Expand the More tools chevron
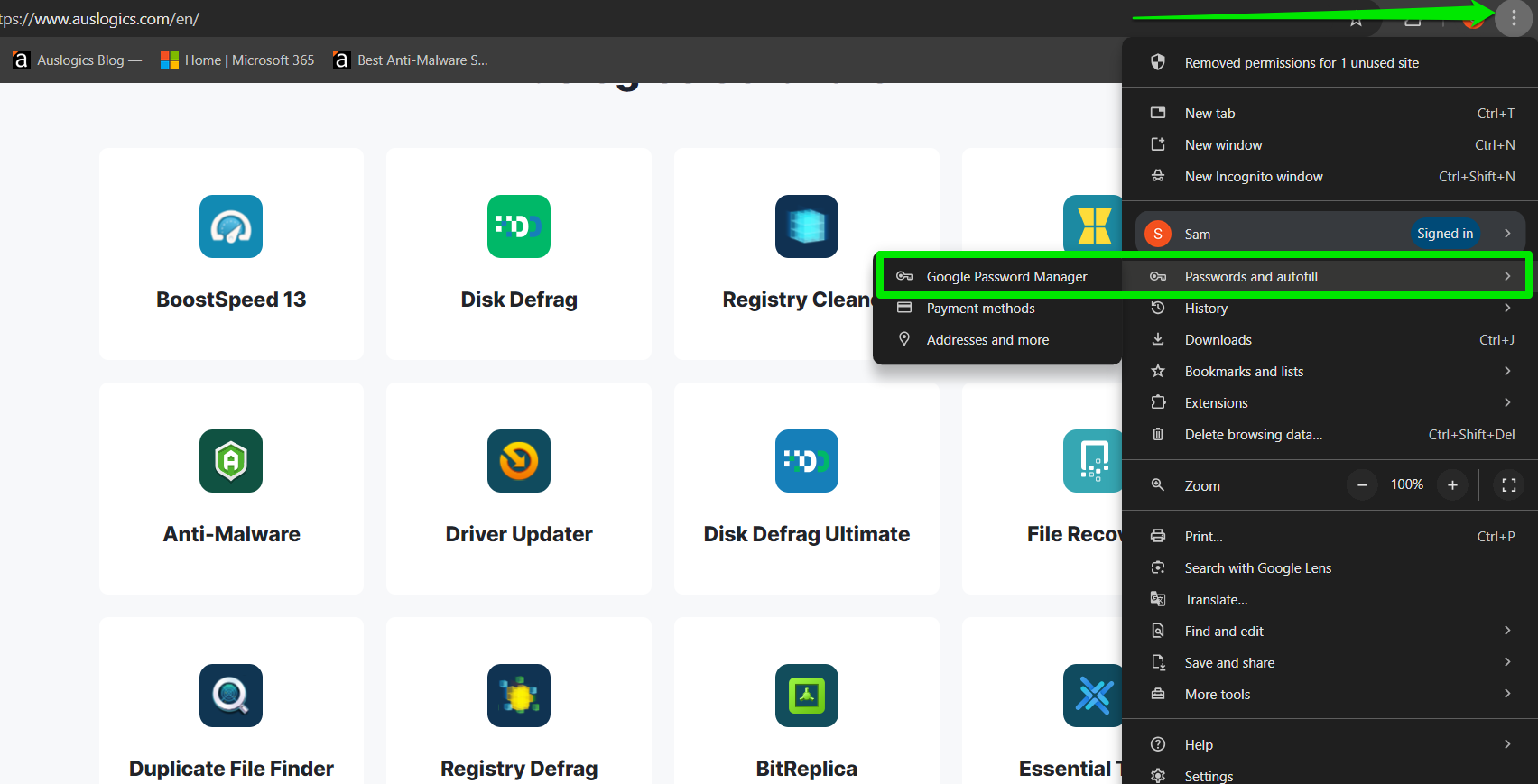The width and height of the screenshot is (1538, 784). (x=1507, y=694)
